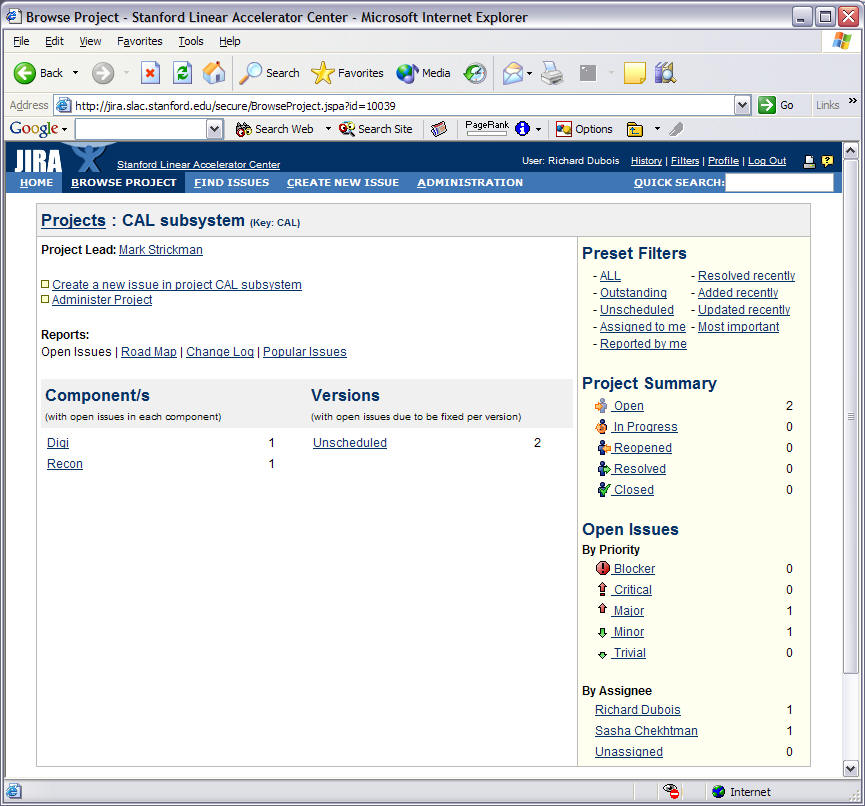
Task: Expand the Links toolbar chevron
Action: point(853,101)
